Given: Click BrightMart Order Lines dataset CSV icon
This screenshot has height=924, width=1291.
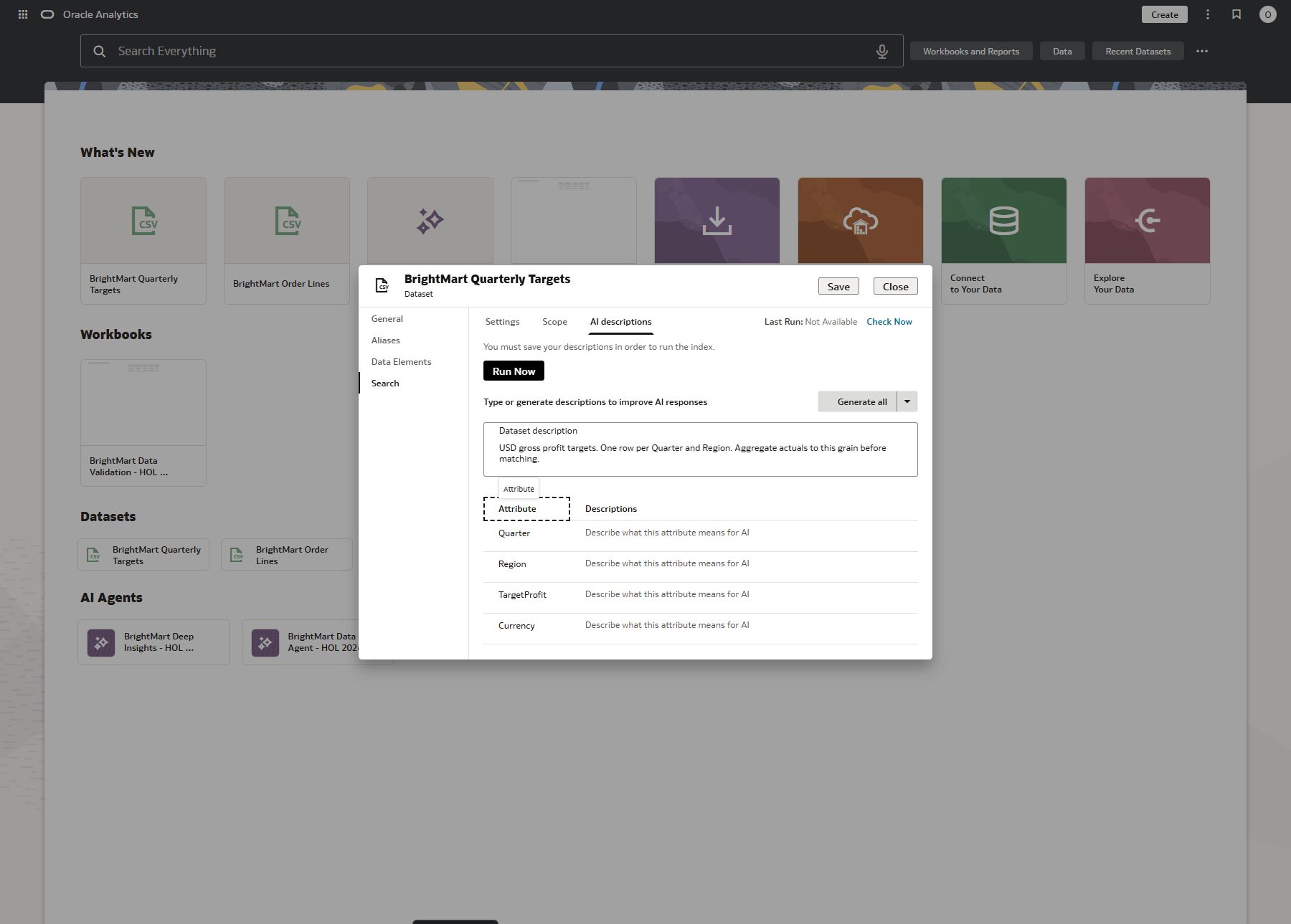Looking at the screenshot, I should point(237,555).
